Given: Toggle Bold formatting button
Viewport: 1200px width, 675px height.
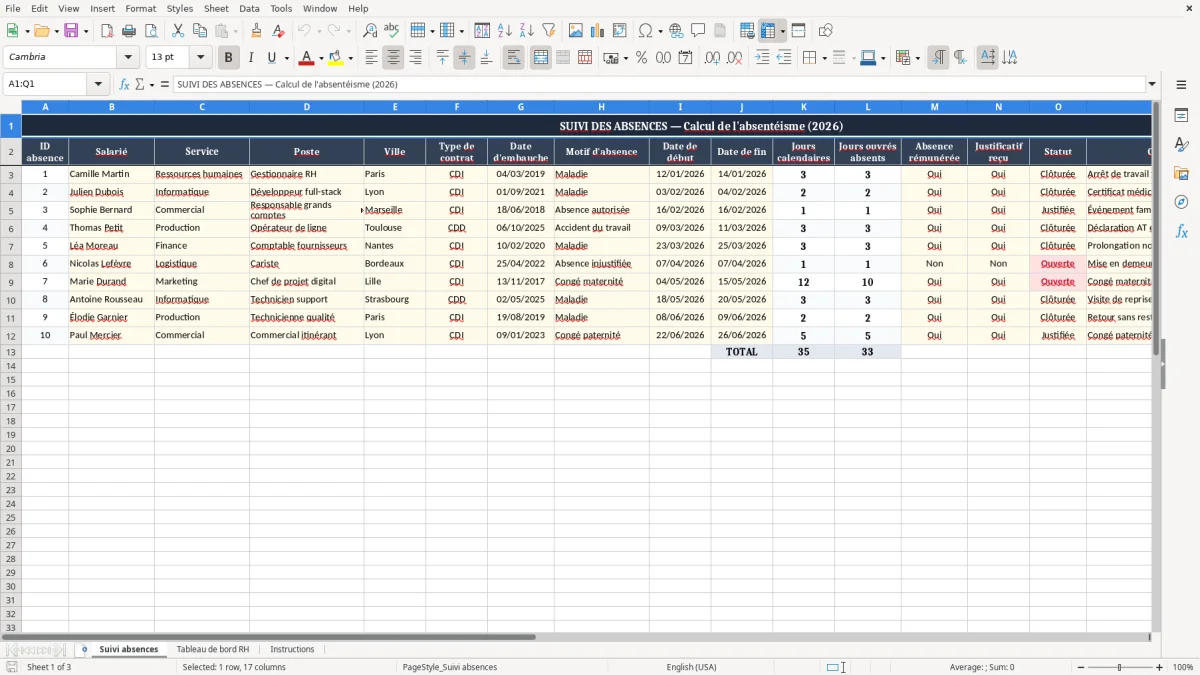Looking at the screenshot, I should (x=229, y=58).
